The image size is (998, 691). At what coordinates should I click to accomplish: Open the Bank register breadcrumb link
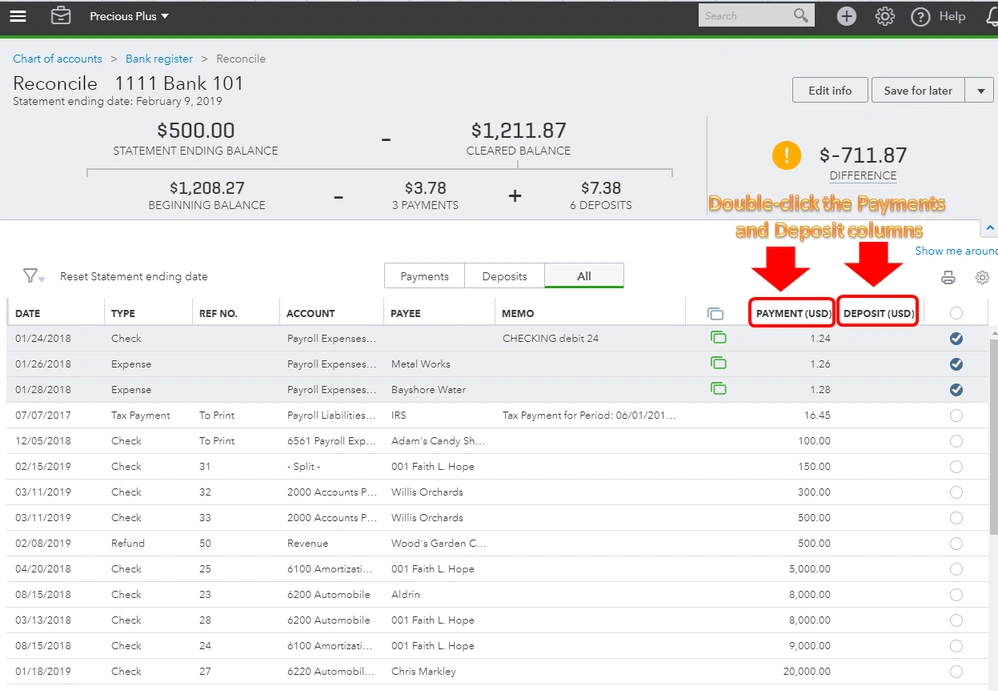click(159, 58)
